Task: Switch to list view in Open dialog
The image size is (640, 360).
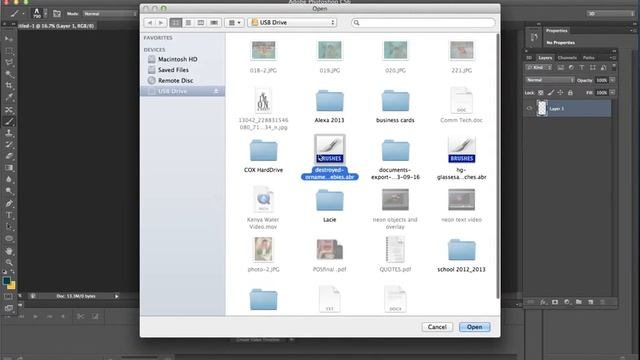Action: [x=188, y=23]
